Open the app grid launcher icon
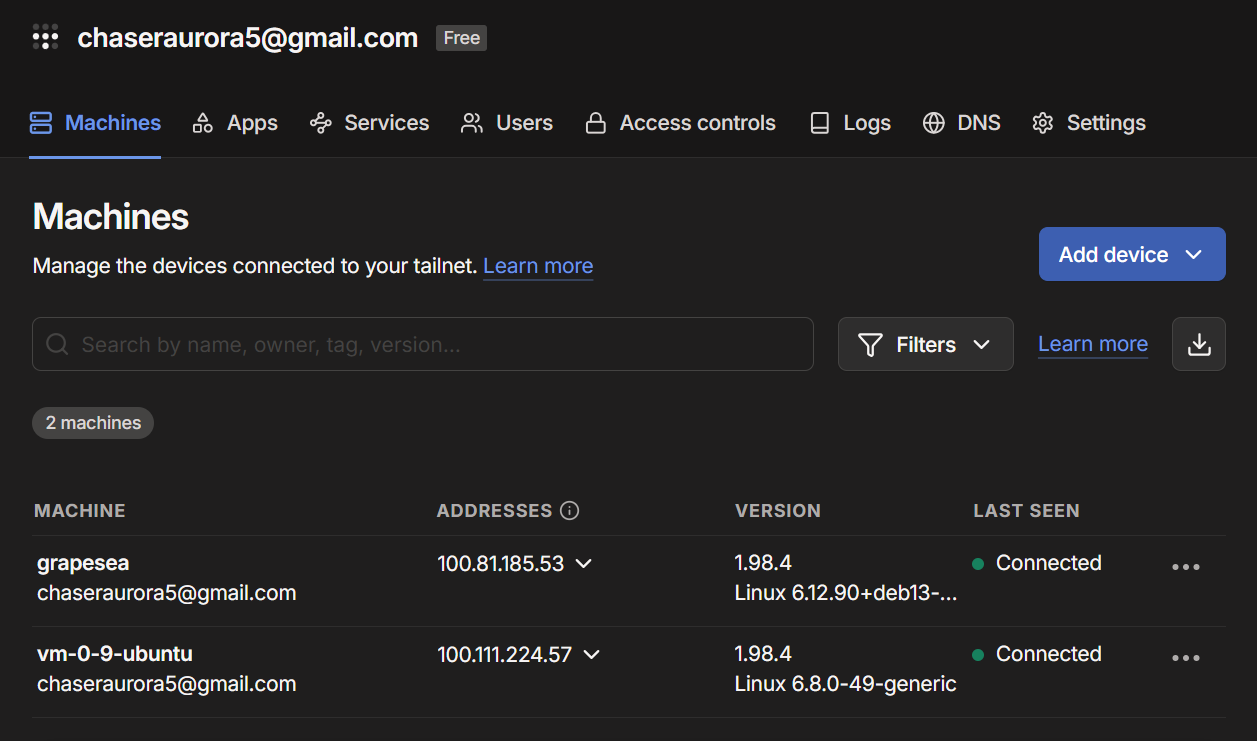The width and height of the screenshot is (1257, 741). 46,38
